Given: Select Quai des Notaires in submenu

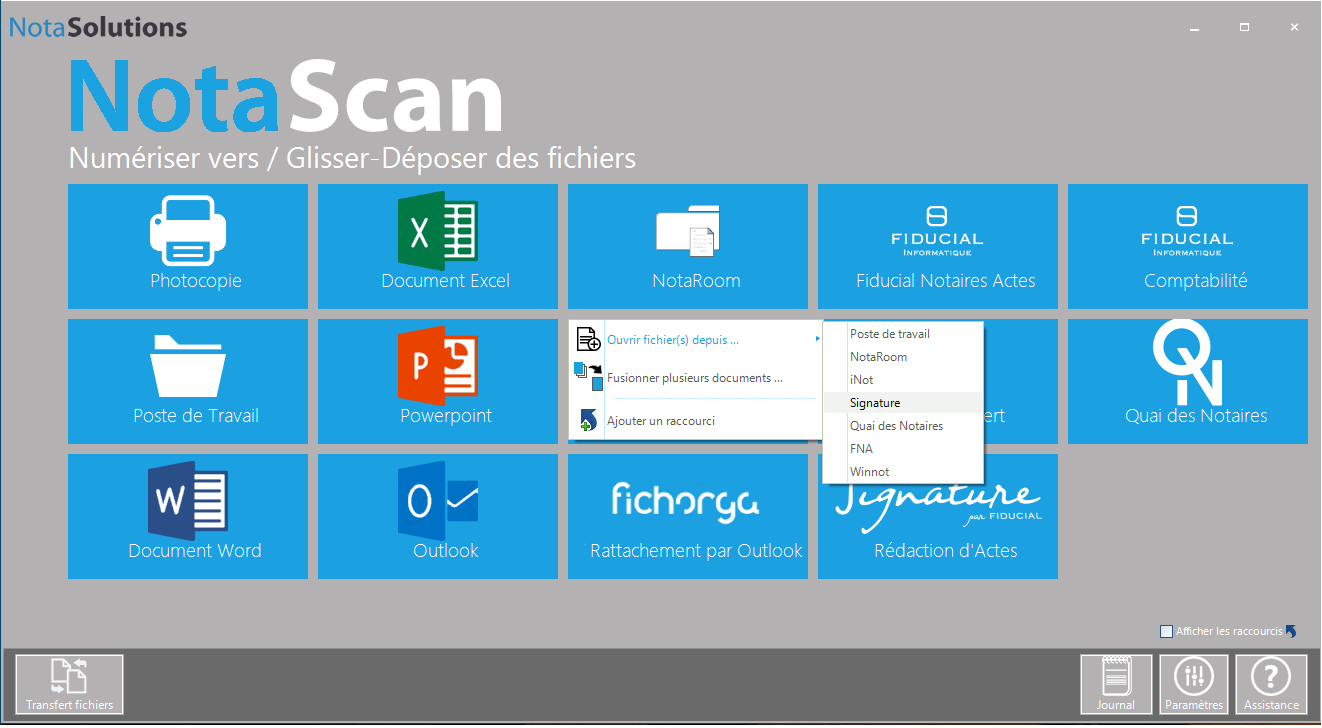Looking at the screenshot, I should click(x=903, y=426).
